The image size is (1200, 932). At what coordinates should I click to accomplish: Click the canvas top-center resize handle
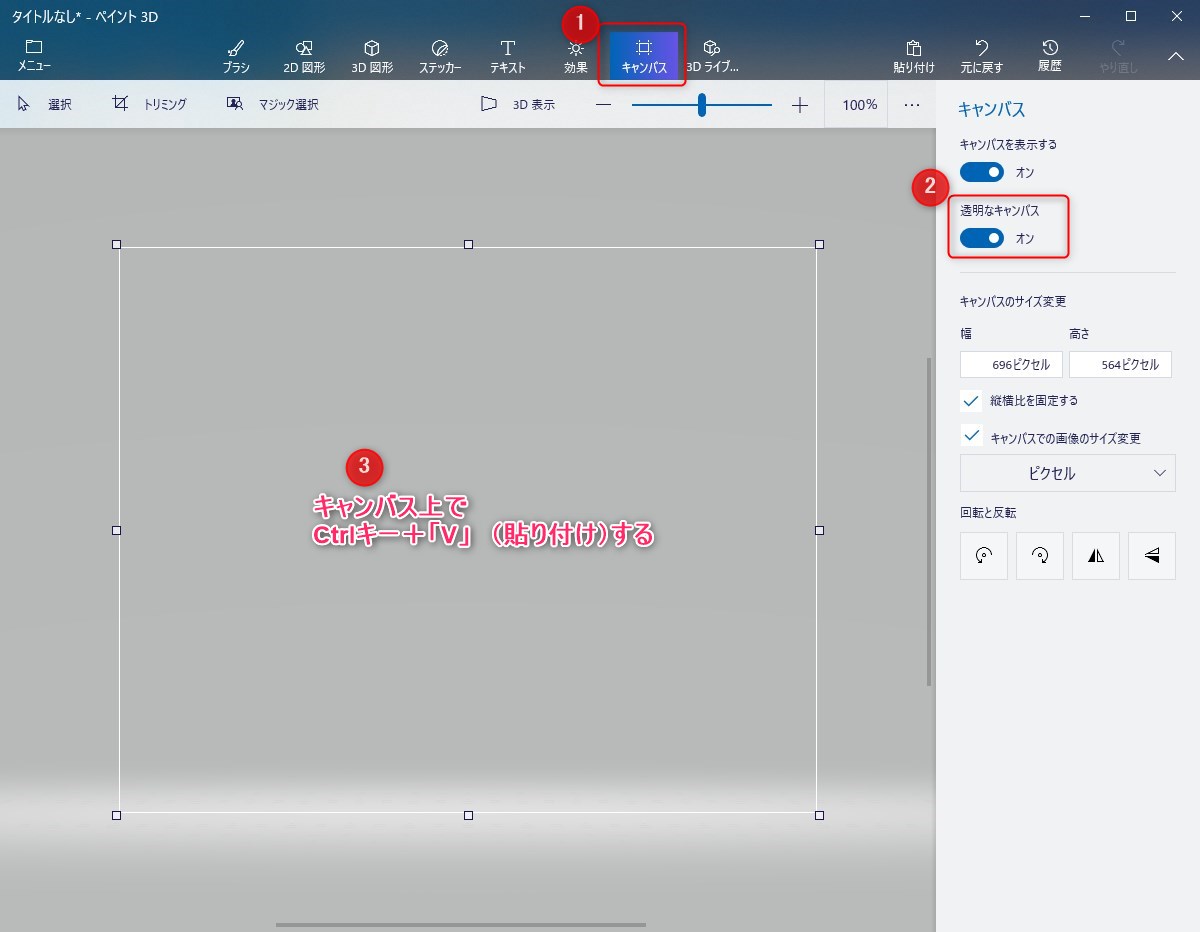(468, 244)
